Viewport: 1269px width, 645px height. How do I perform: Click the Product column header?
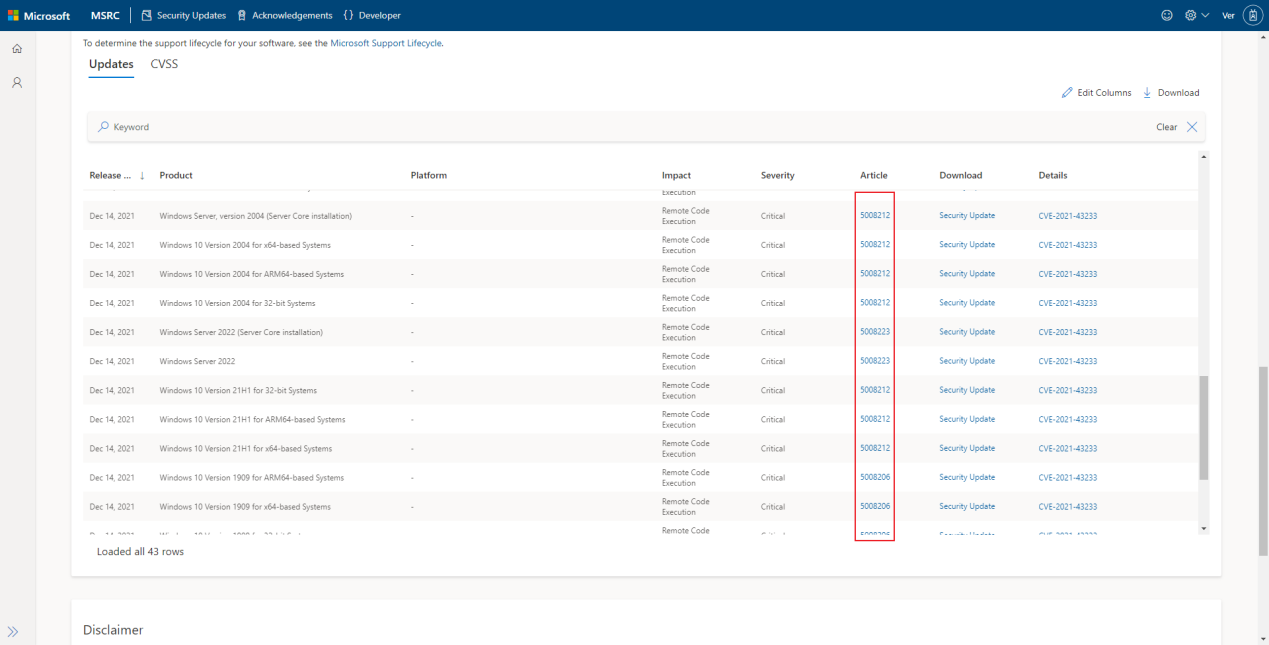176,175
